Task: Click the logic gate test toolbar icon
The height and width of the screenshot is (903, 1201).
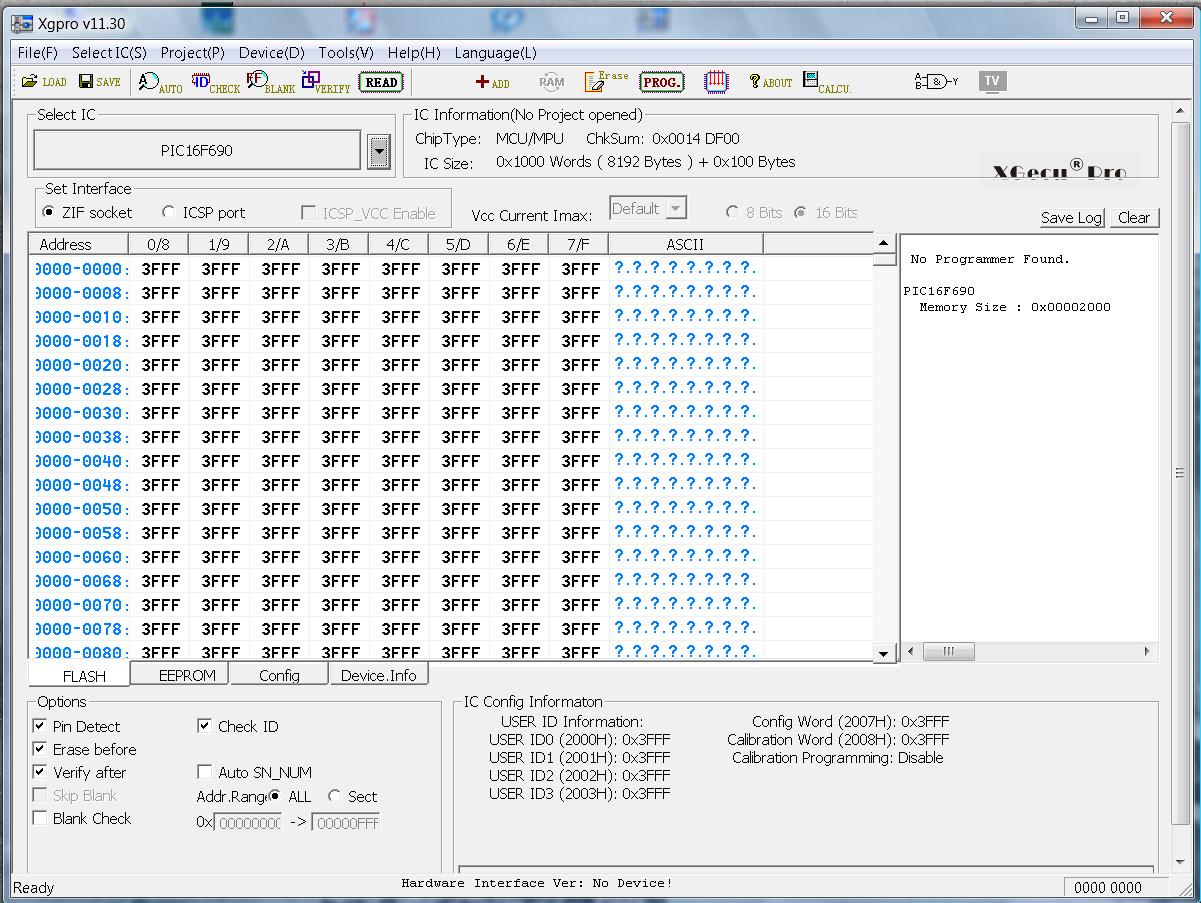Action: coord(936,82)
